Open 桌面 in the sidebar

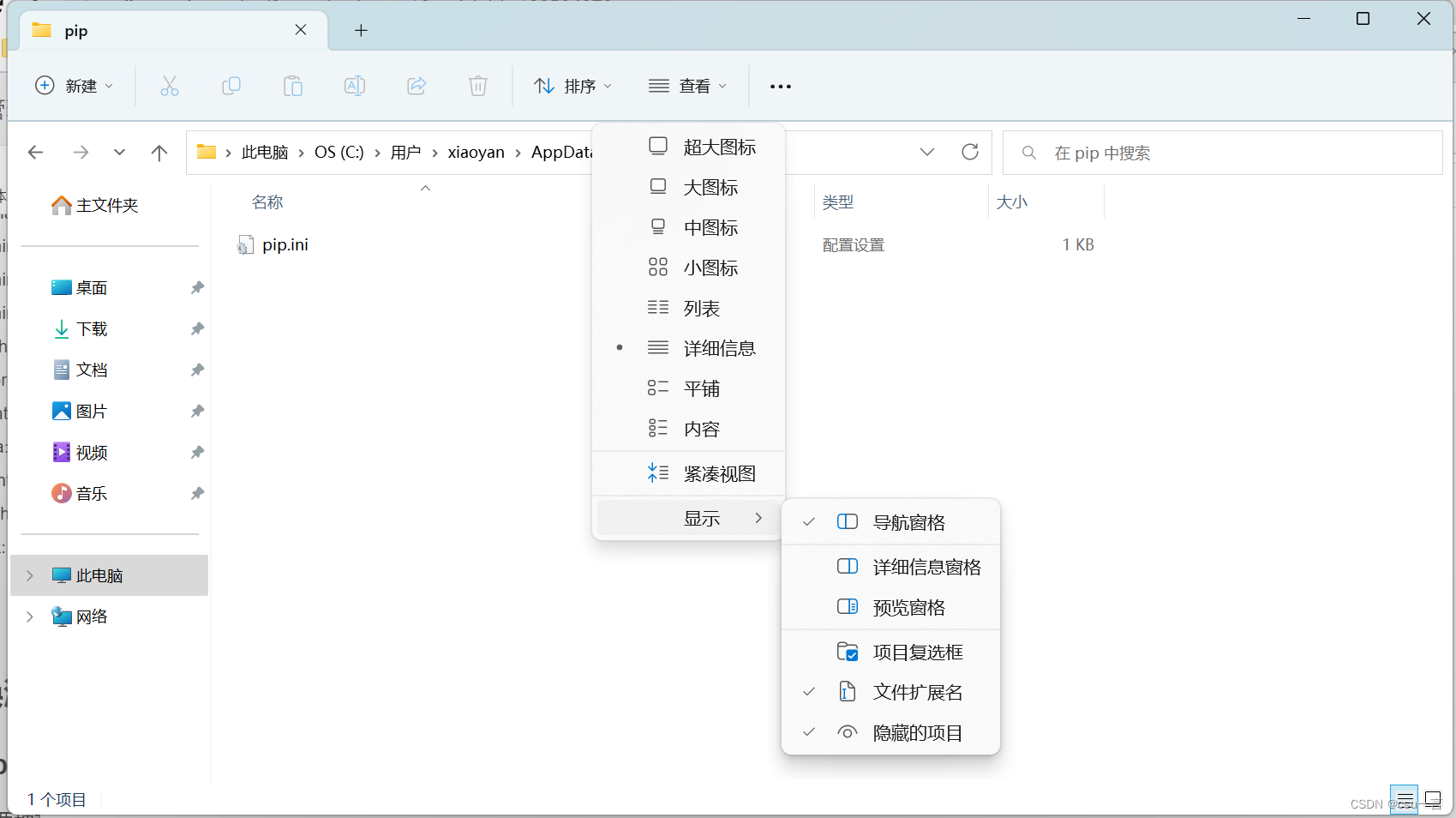[x=80, y=287]
